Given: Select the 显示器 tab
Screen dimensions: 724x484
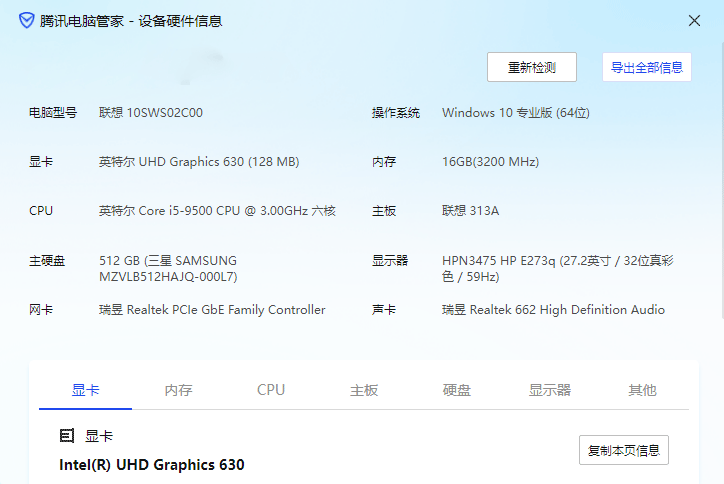Looking at the screenshot, I should [x=549, y=390].
